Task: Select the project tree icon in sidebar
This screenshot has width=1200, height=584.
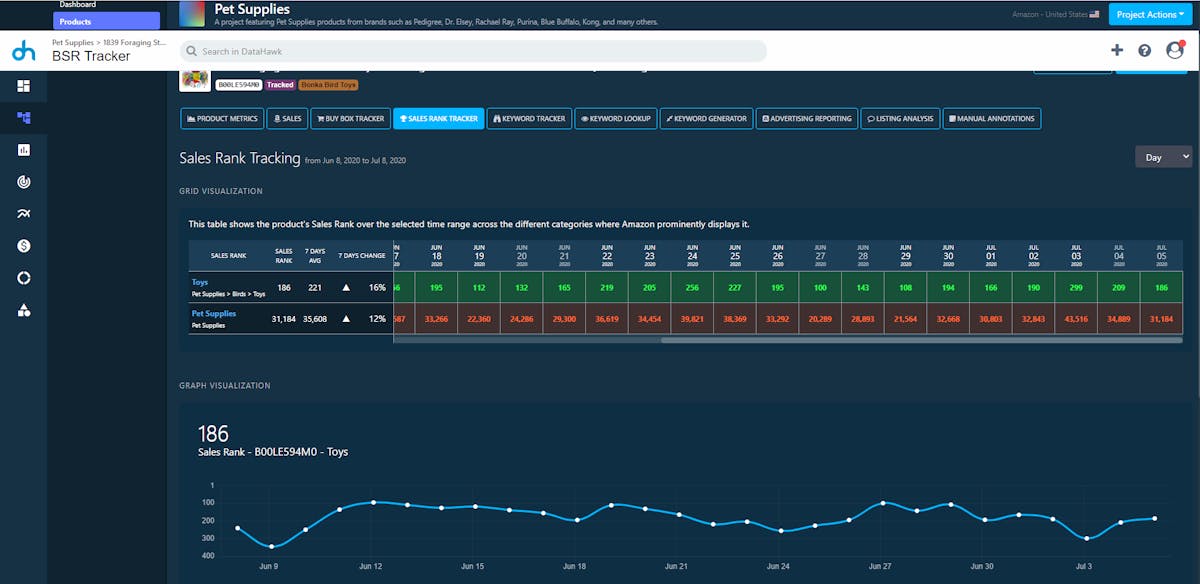Action: click(23, 118)
